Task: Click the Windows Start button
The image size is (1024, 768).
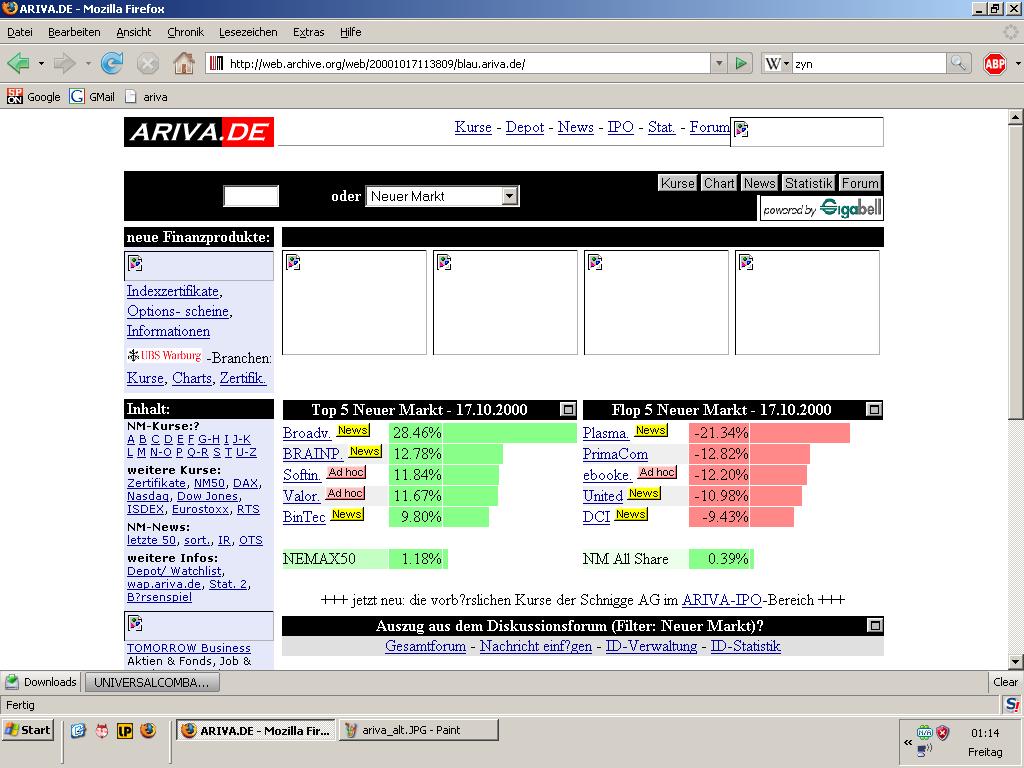Action: click(27, 730)
